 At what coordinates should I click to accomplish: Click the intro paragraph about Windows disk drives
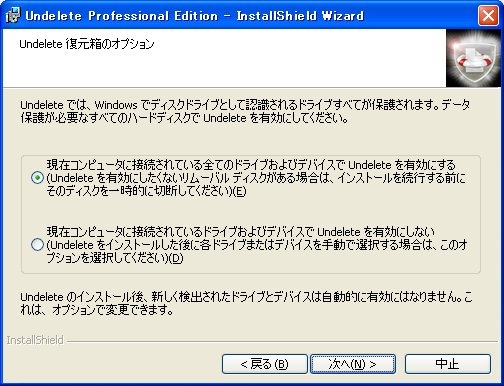245,111
